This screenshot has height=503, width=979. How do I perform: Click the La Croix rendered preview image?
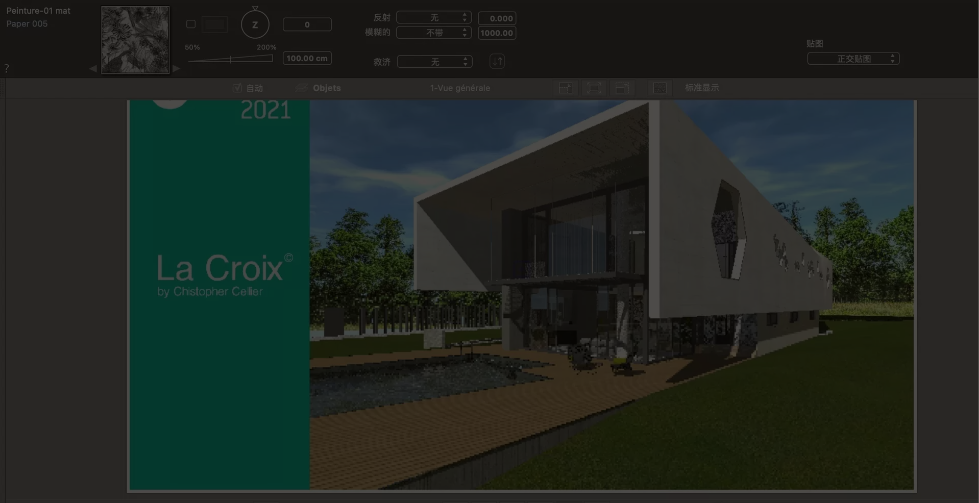(521, 295)
